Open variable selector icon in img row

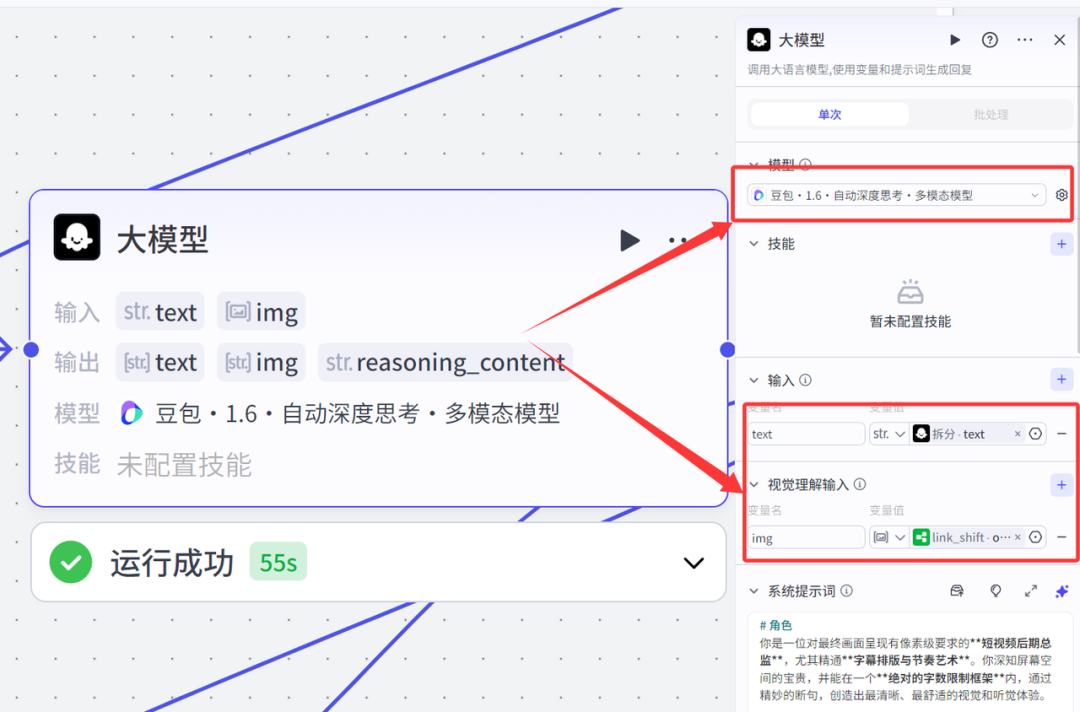coord(1035,537)
